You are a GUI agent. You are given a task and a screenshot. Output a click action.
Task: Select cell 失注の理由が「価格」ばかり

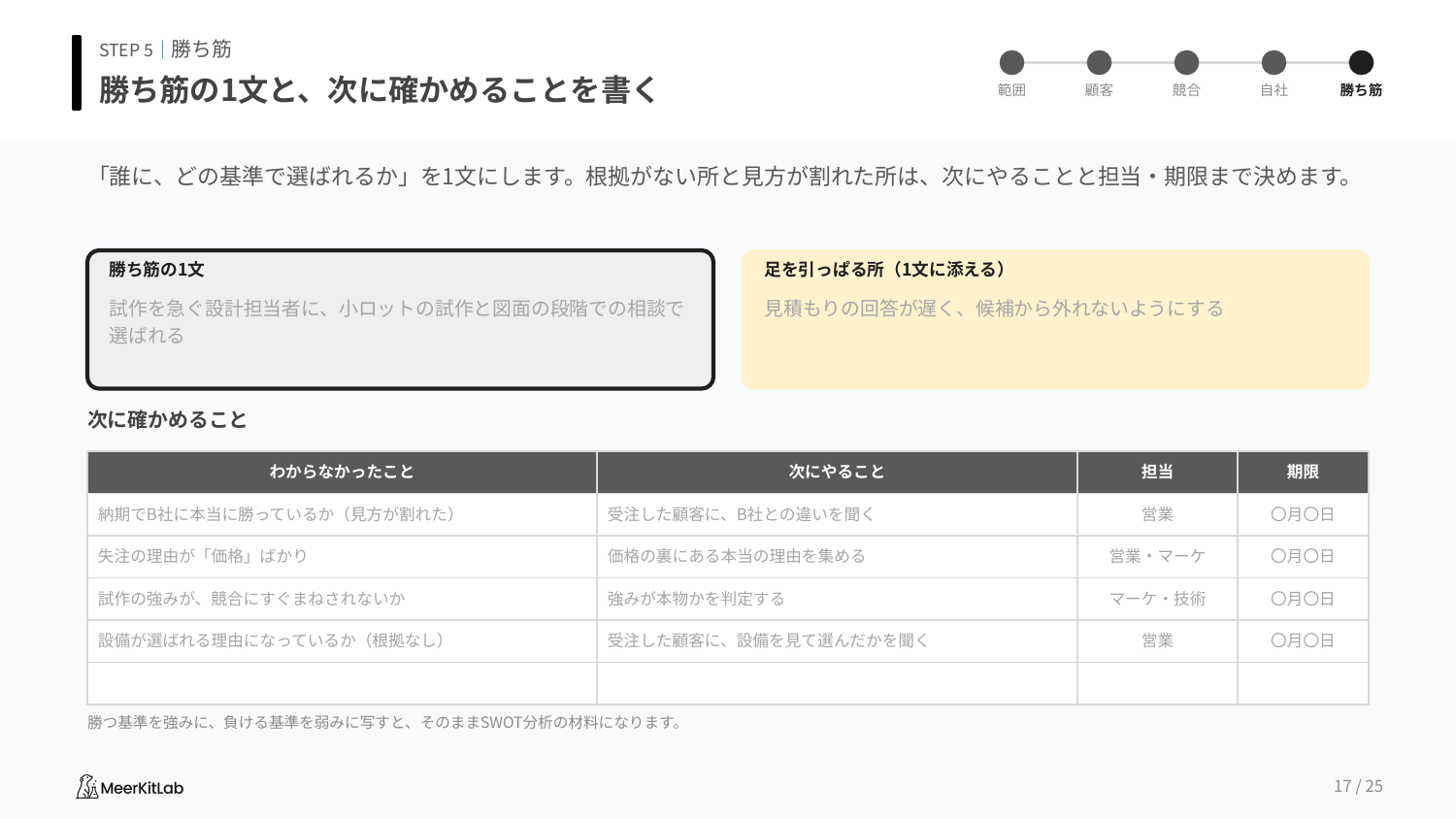[342, 556]
